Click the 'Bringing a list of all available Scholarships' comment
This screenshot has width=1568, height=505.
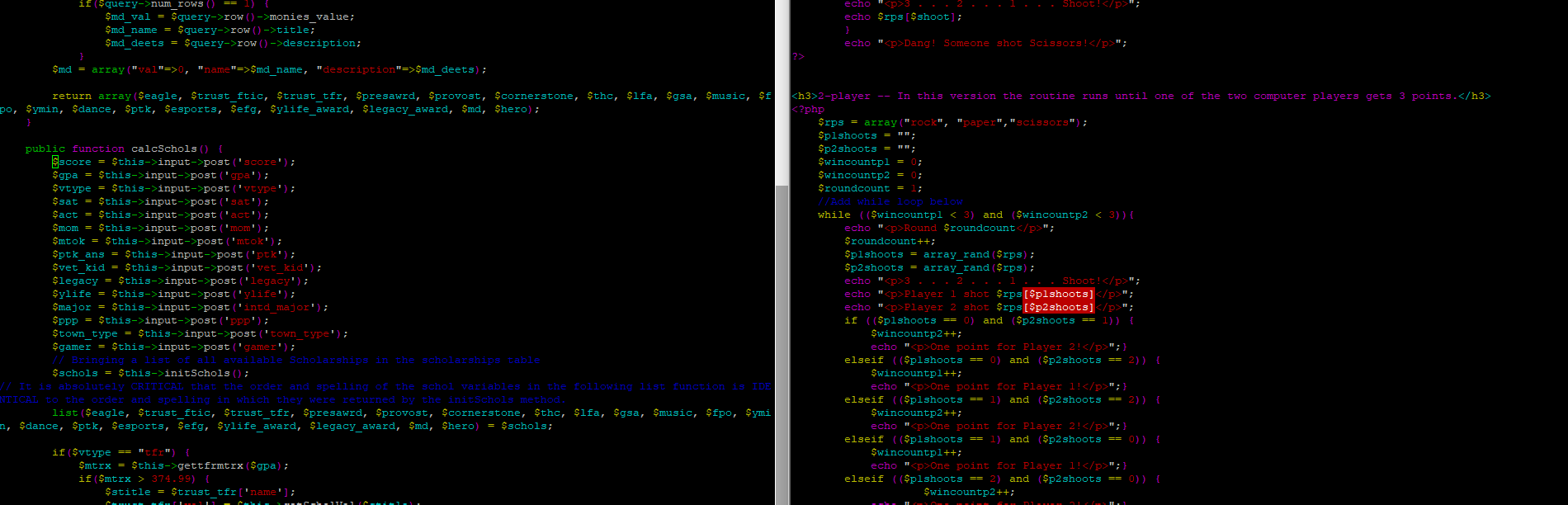click(295, 360)
